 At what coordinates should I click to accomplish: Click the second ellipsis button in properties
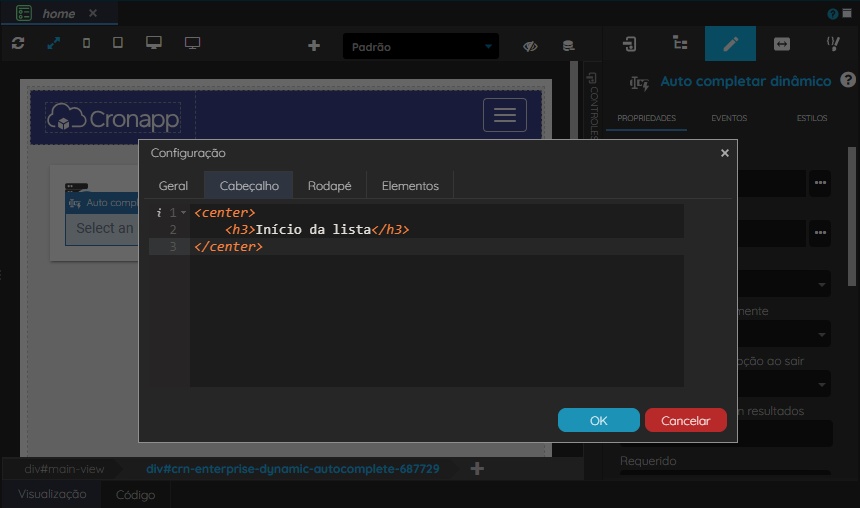coord(820,233)
